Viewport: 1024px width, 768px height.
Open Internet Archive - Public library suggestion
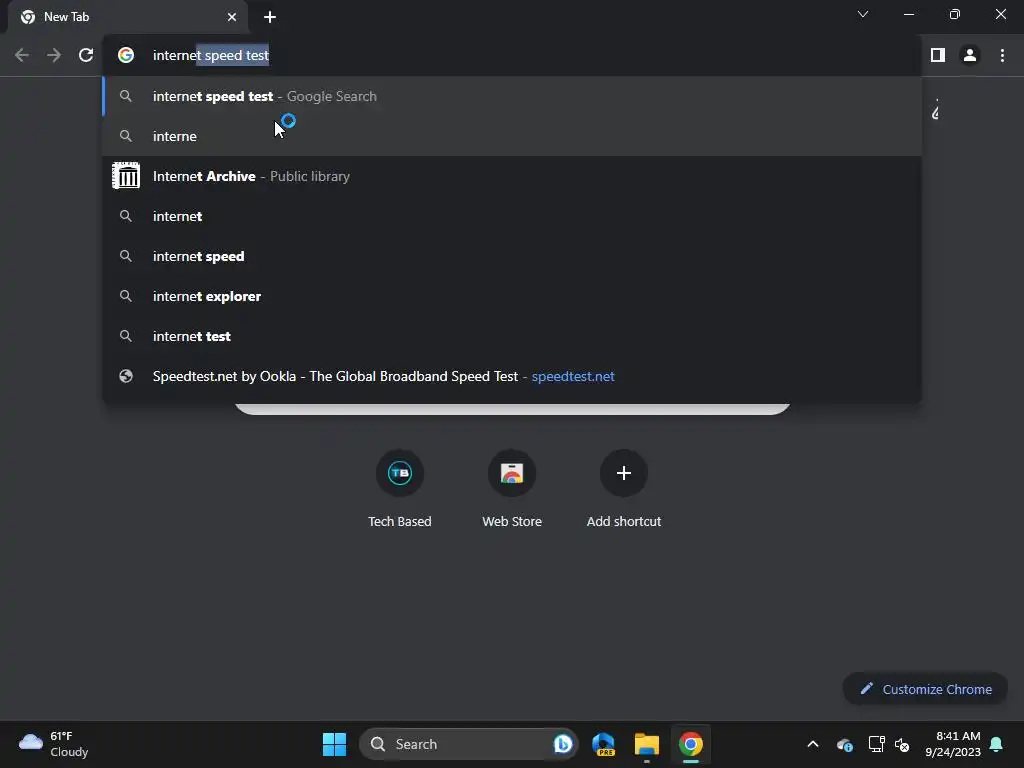(x=512, y=176)
